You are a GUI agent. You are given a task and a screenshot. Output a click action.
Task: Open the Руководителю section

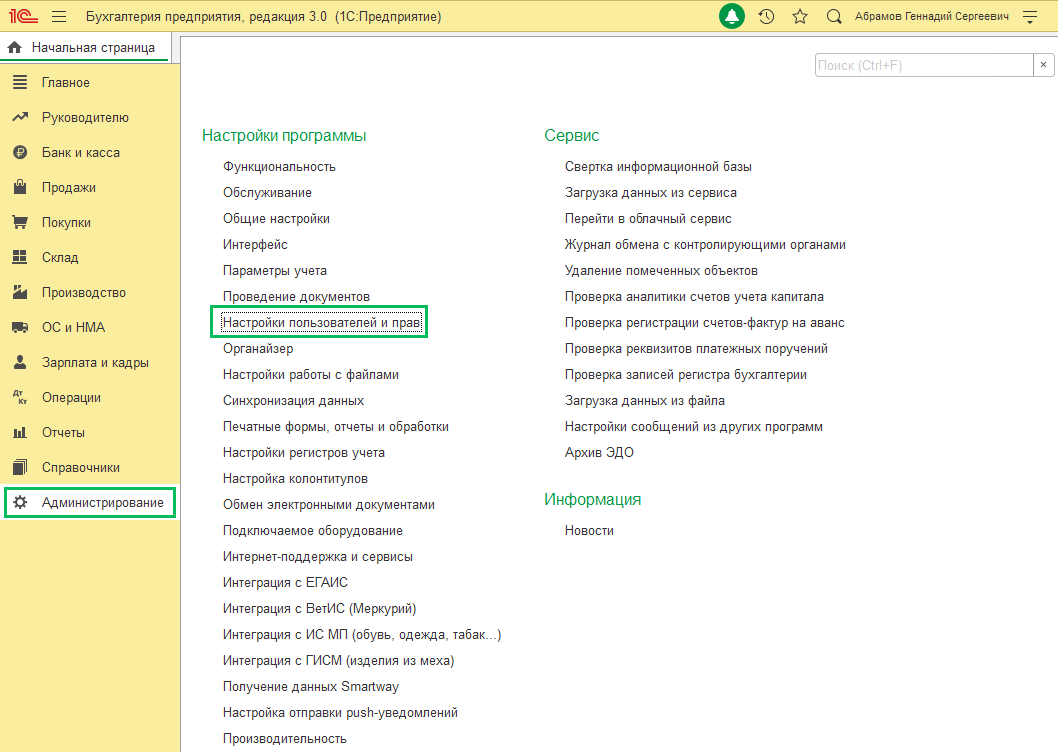85,117
